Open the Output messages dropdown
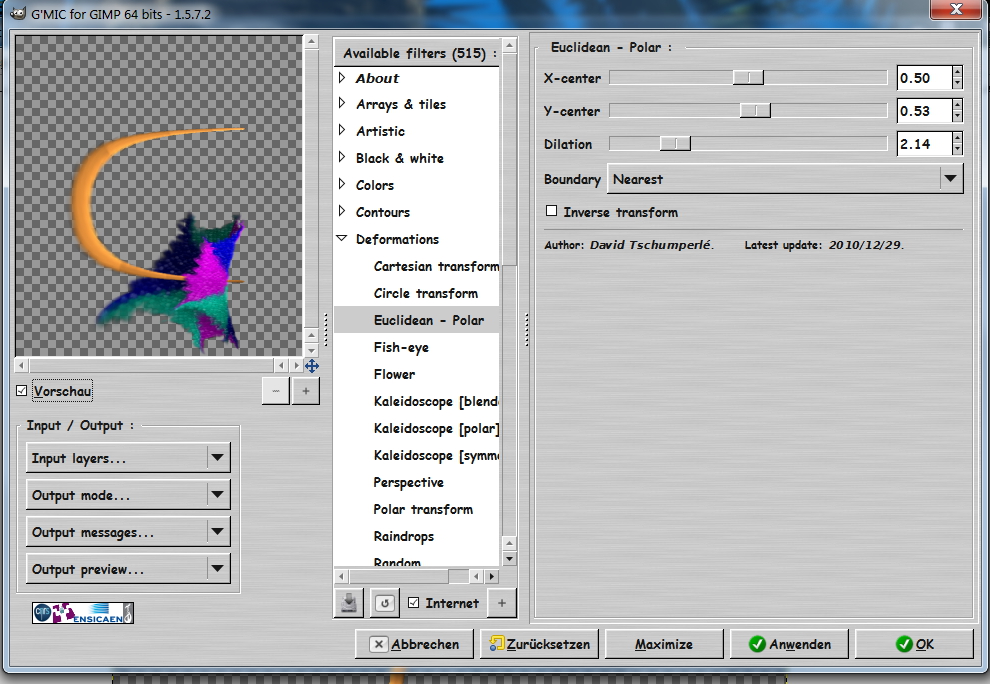990x684 pixels. (128, 532)
